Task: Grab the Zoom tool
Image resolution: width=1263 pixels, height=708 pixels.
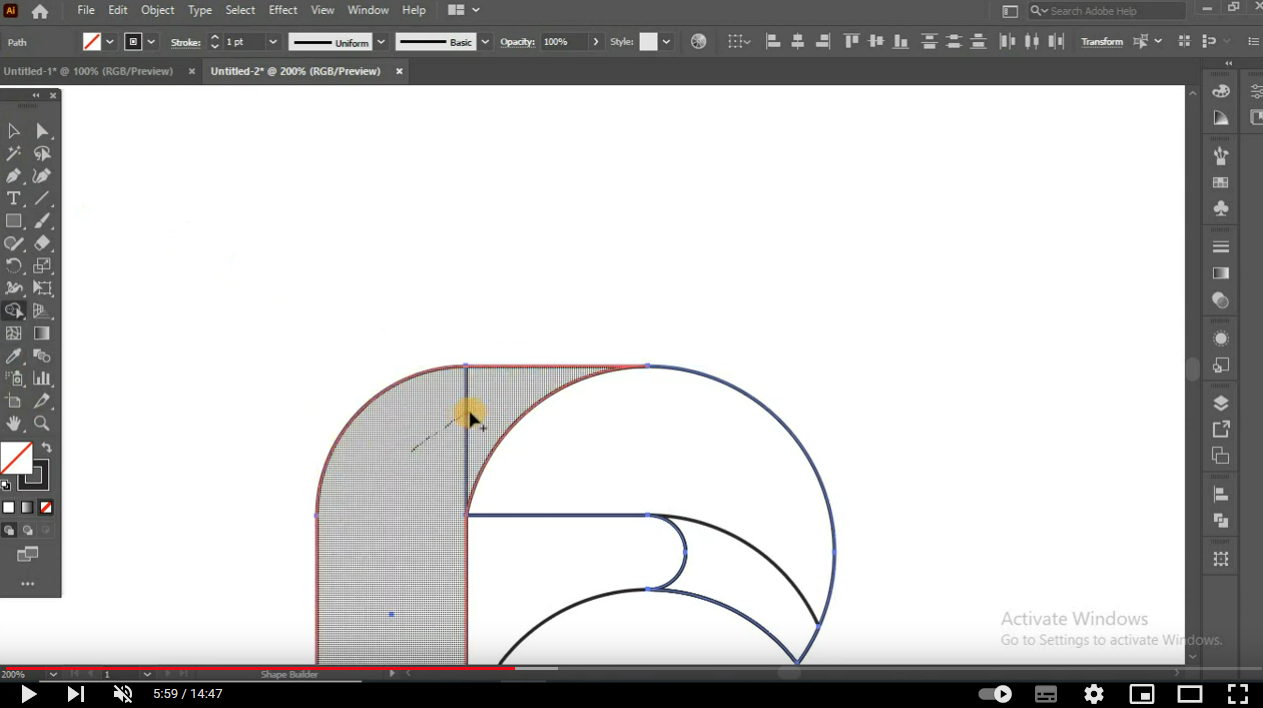Action: (42, 423)
